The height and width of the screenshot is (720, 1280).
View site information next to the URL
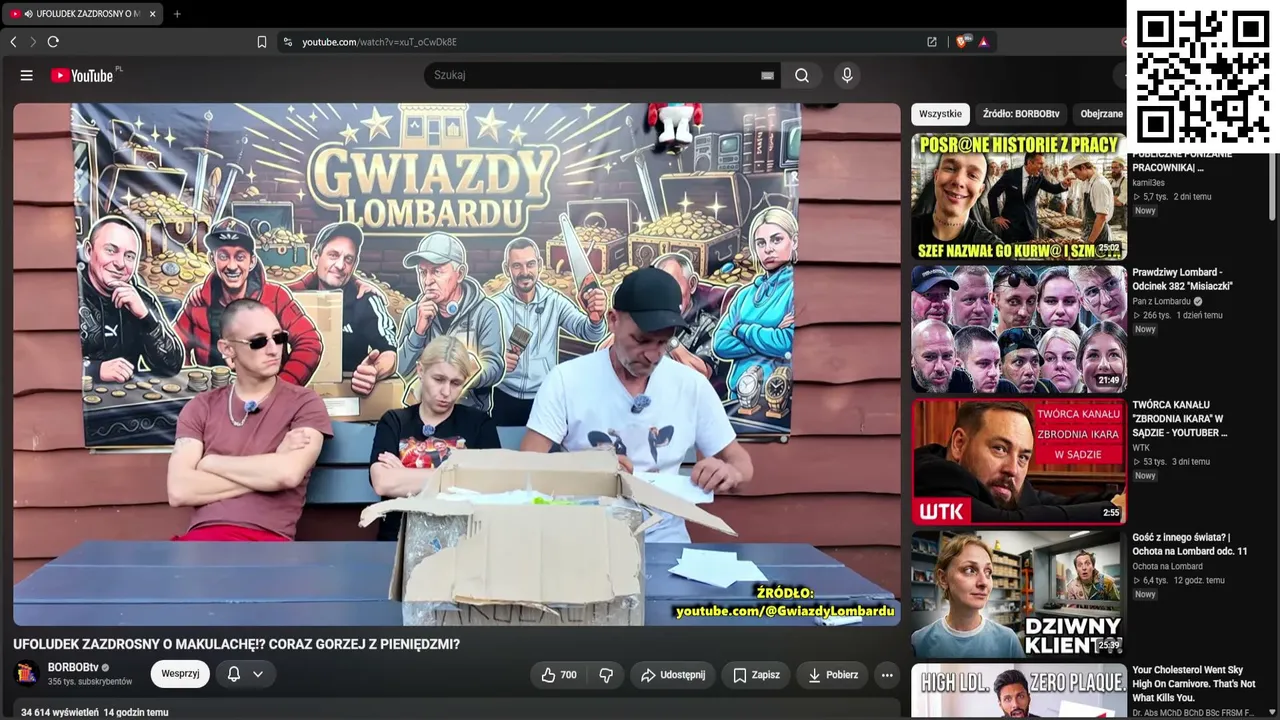coord(288,42)
